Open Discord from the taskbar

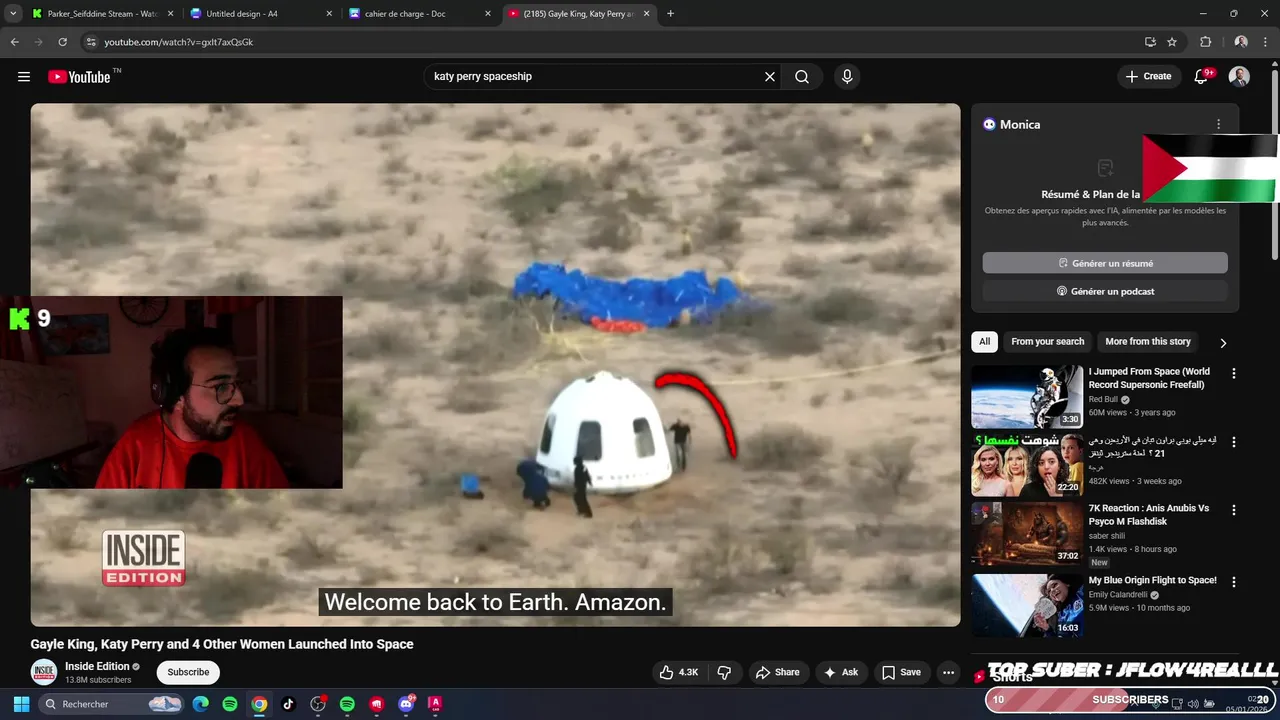(x=406, y=704)
